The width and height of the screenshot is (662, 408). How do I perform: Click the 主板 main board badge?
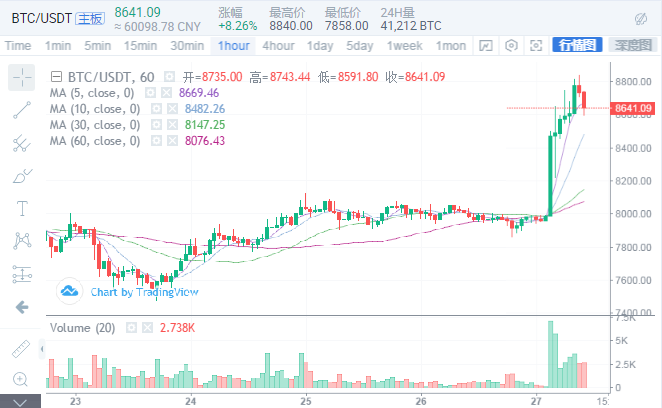tap(90, 19)
